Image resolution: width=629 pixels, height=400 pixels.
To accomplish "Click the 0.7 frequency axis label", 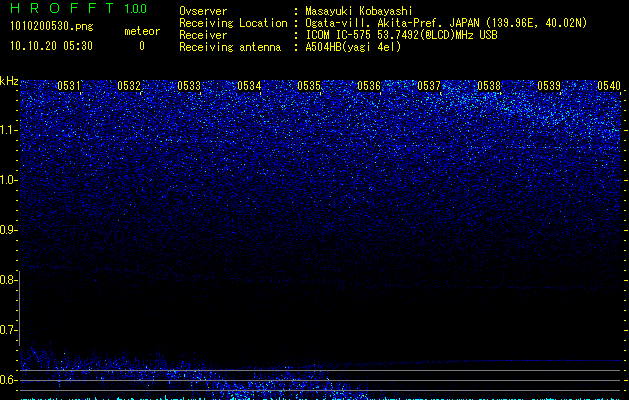I will (x=9, y=330).
